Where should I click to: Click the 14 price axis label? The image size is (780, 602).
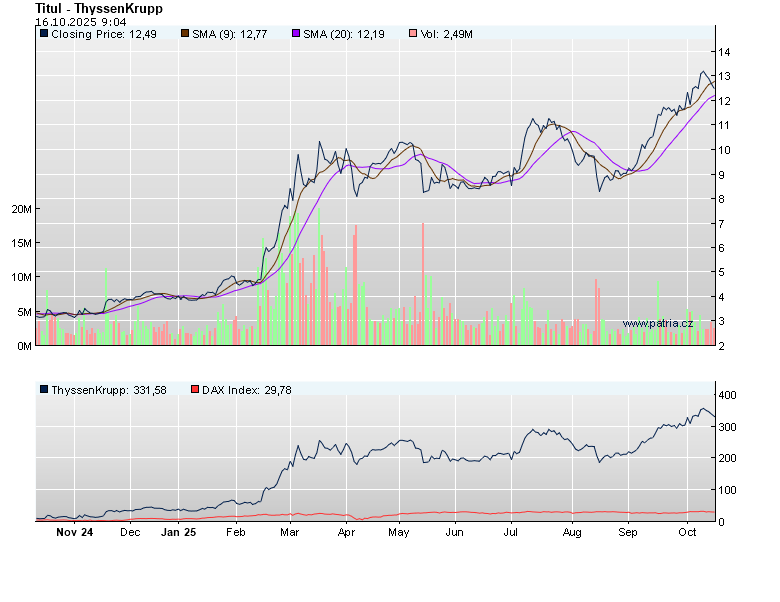coord(722,52)
